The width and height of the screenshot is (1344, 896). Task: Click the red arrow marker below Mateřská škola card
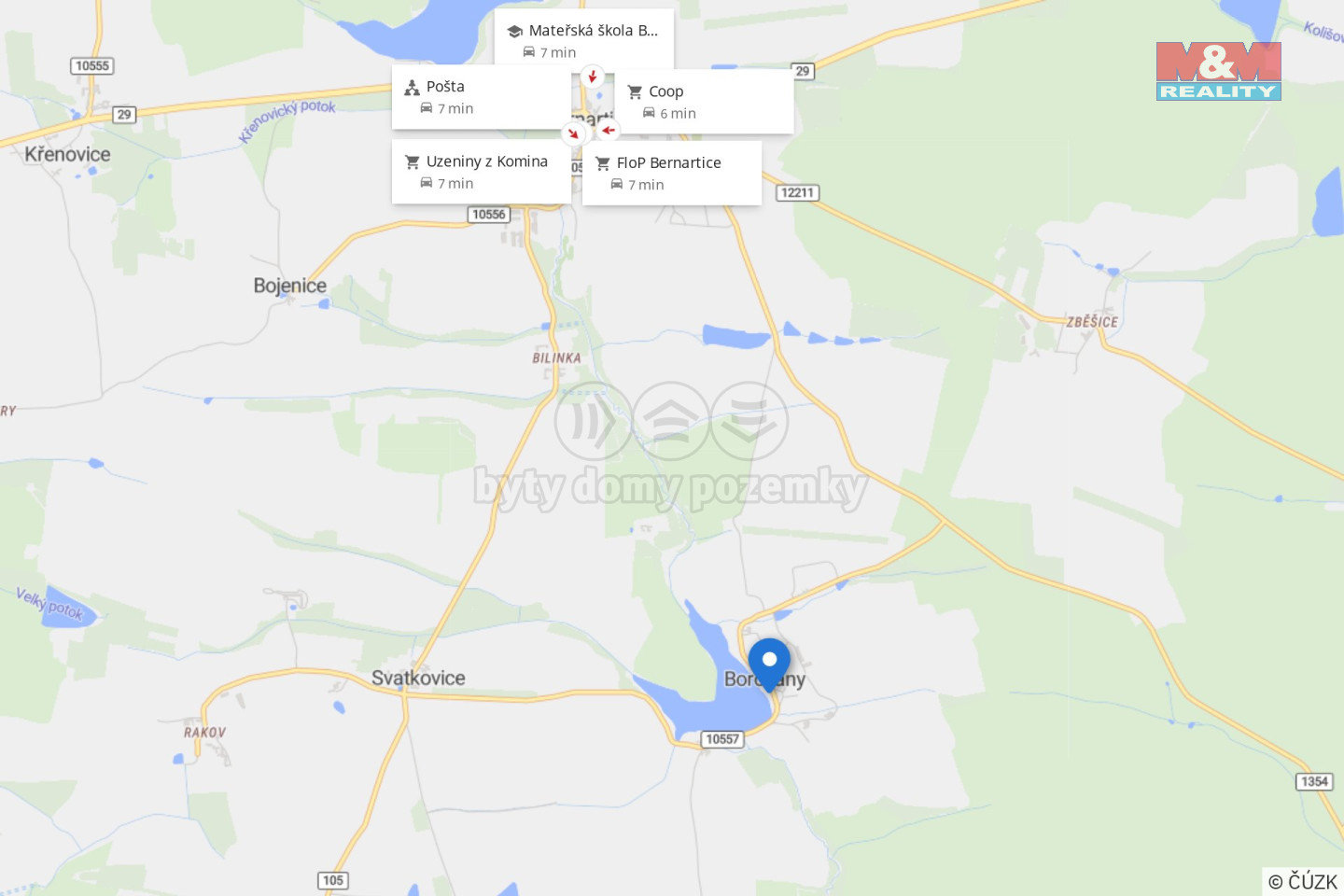click(x=592, y=76)
